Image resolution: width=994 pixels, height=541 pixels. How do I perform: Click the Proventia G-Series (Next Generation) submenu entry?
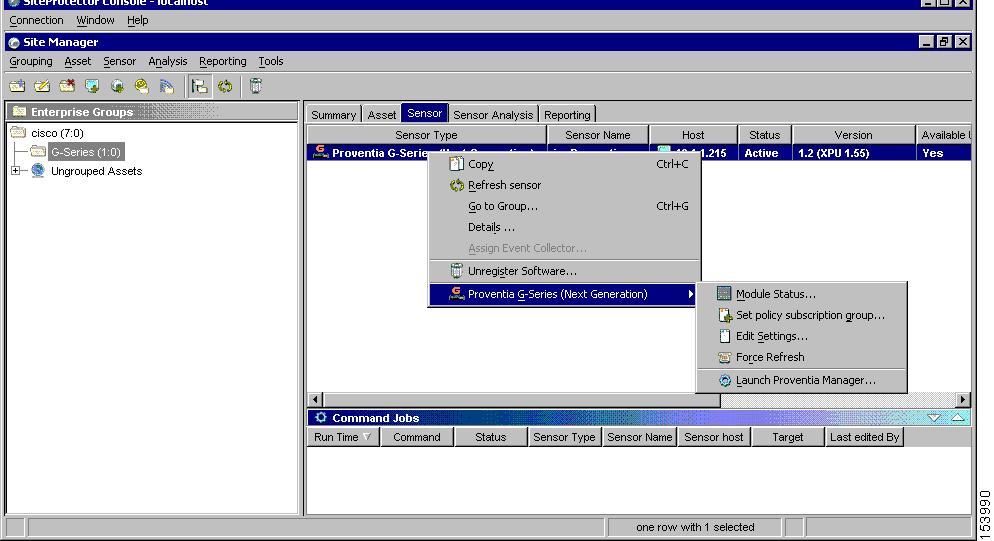coord(562,294)
